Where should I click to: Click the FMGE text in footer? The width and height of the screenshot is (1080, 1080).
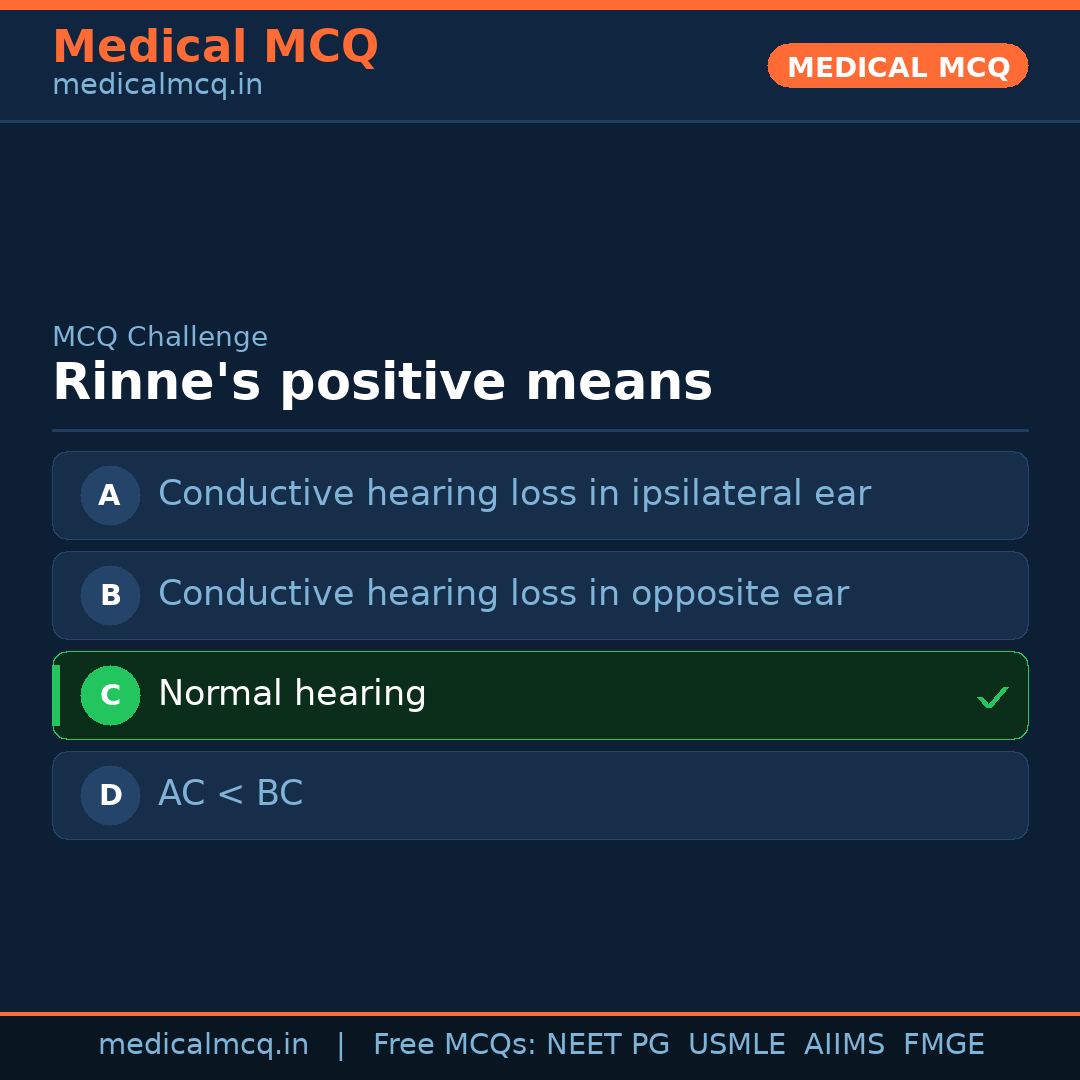click(943, 1045)
